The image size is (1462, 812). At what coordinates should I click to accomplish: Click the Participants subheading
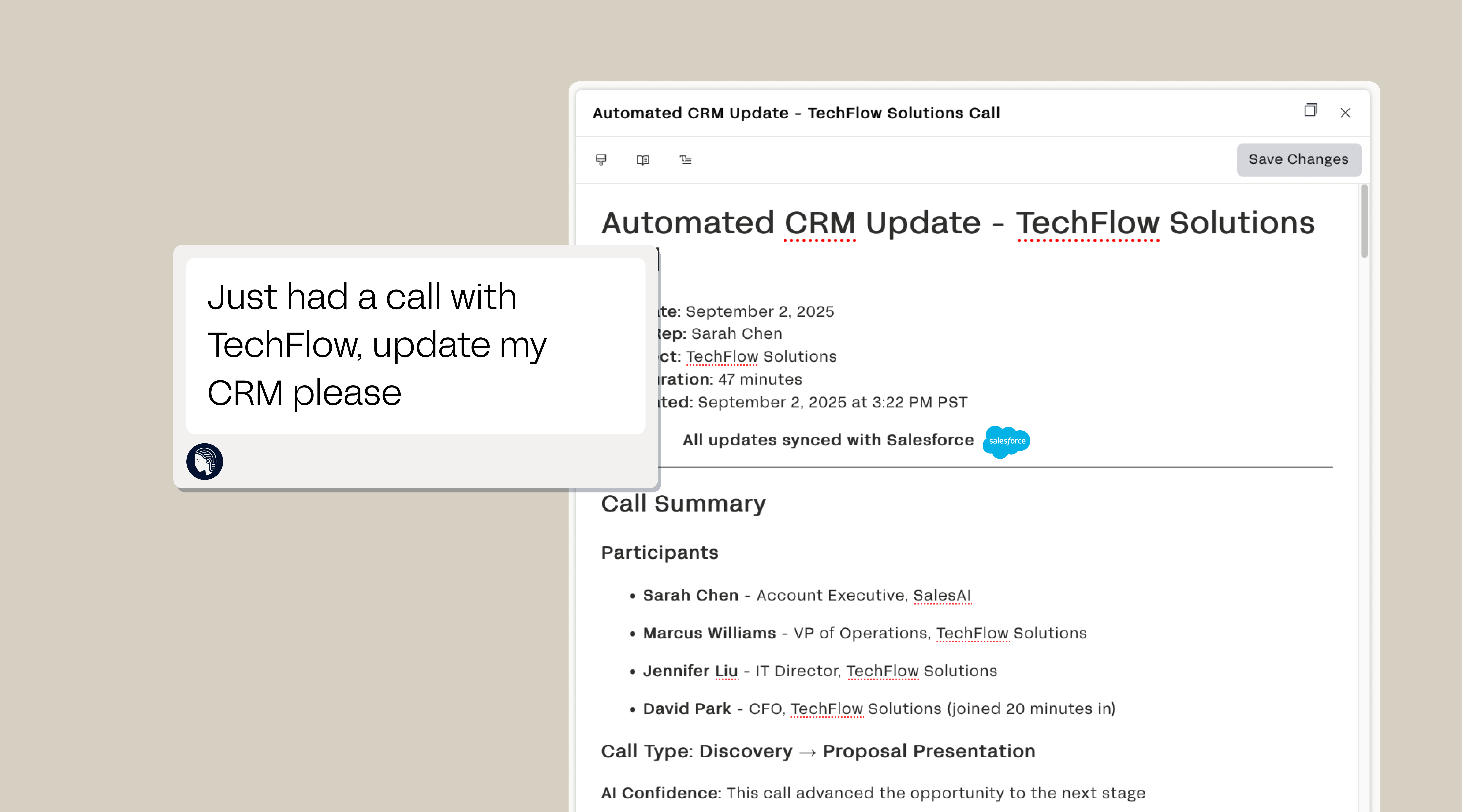tap(660, 553)
